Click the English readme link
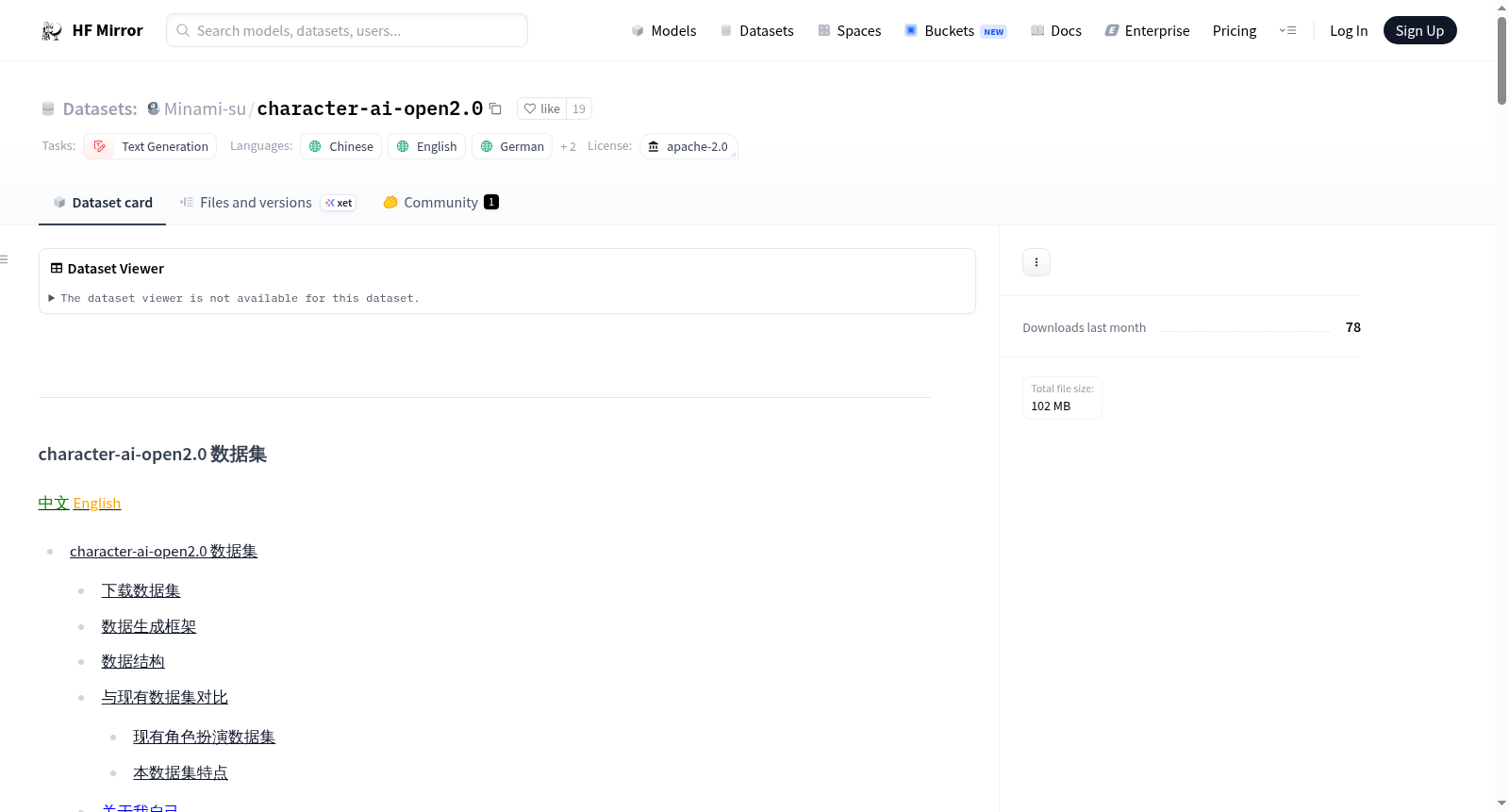Viewport: 1509px width, 812px height. pyautogui.click(x=97, y=503)
